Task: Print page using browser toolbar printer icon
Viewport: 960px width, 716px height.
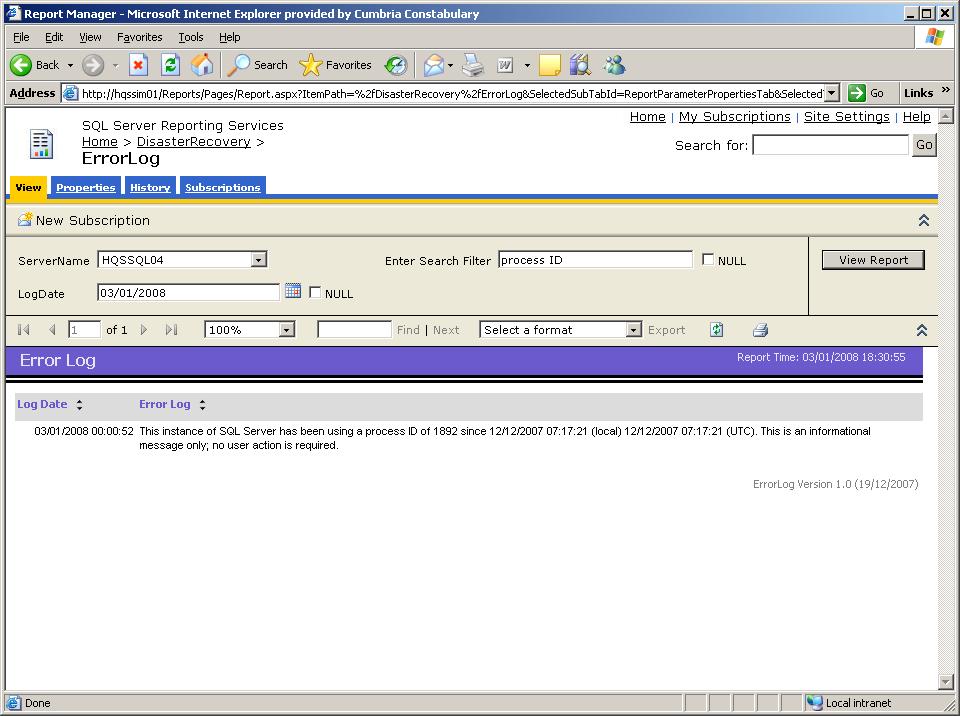Action: coord(473,65)
